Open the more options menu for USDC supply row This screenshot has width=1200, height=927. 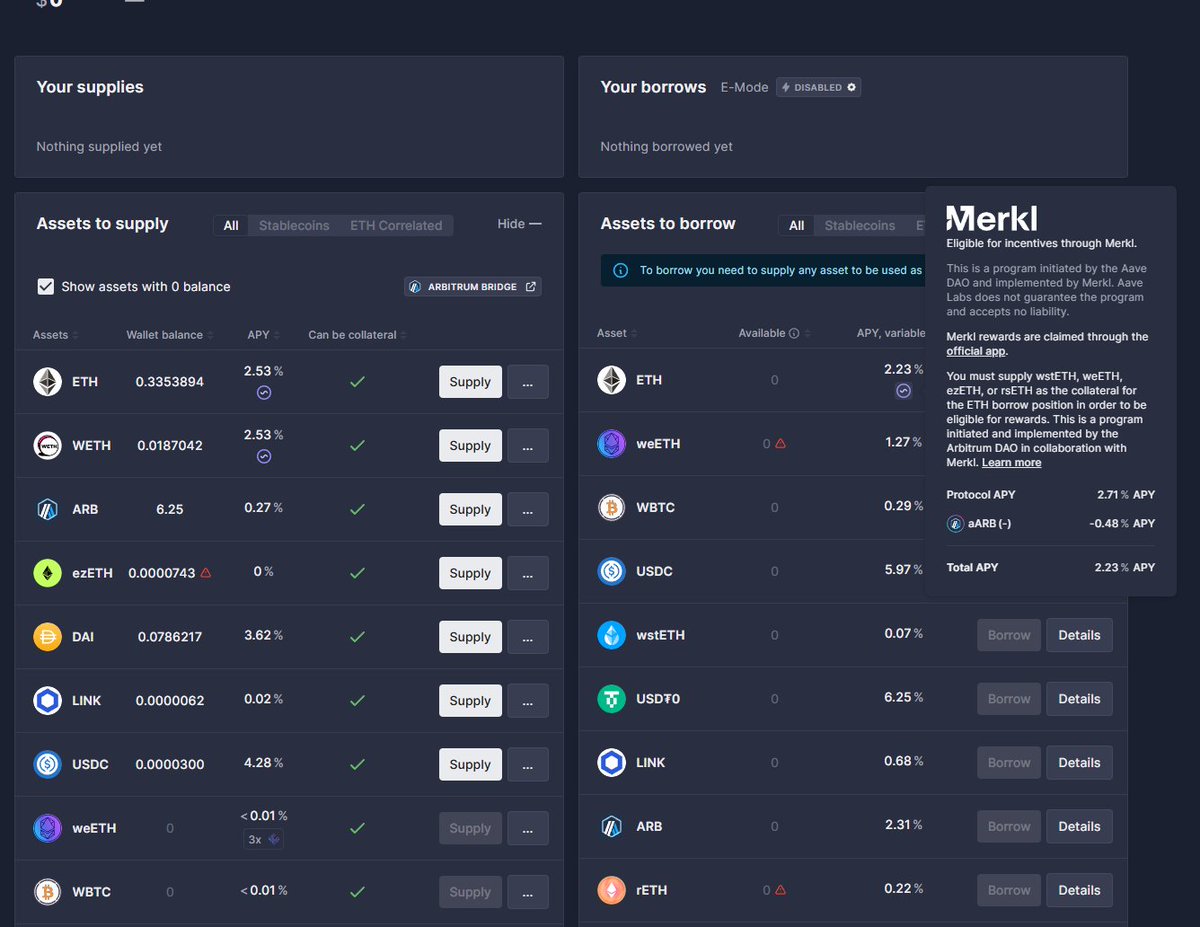pyautogui.click(x=528, y=765)
